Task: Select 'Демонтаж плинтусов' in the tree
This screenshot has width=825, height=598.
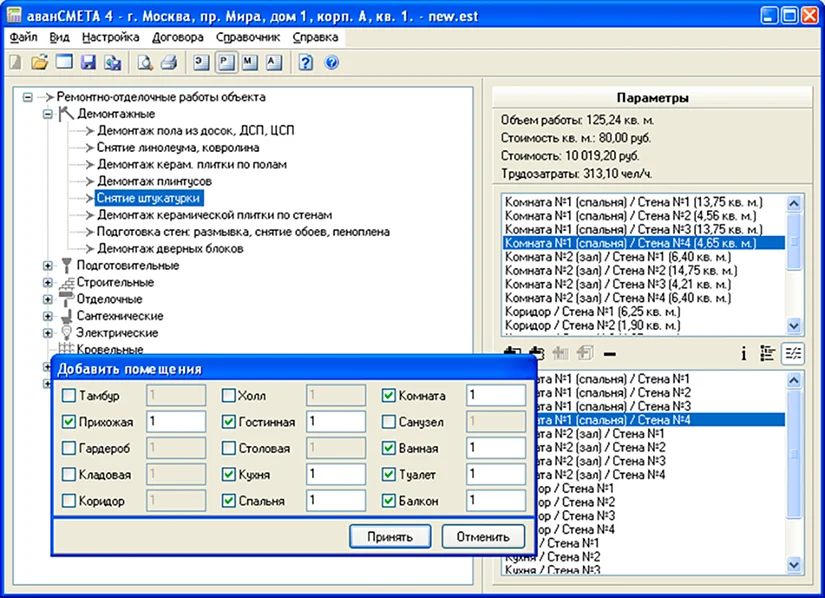Action: click(x=154, y=181)
